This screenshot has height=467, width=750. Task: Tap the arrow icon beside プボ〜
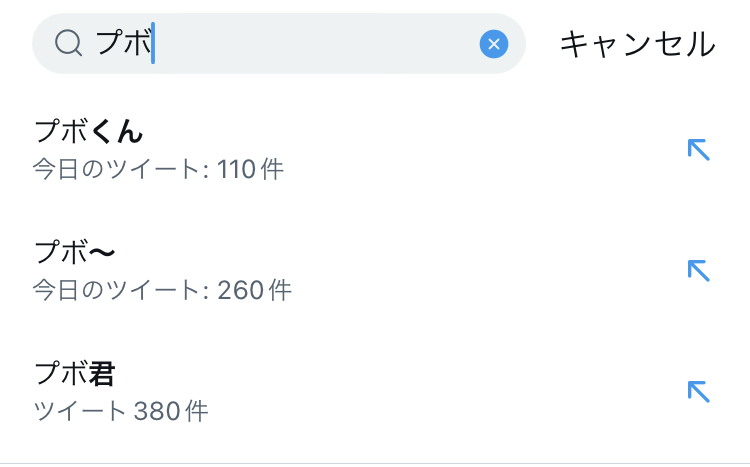698,270
